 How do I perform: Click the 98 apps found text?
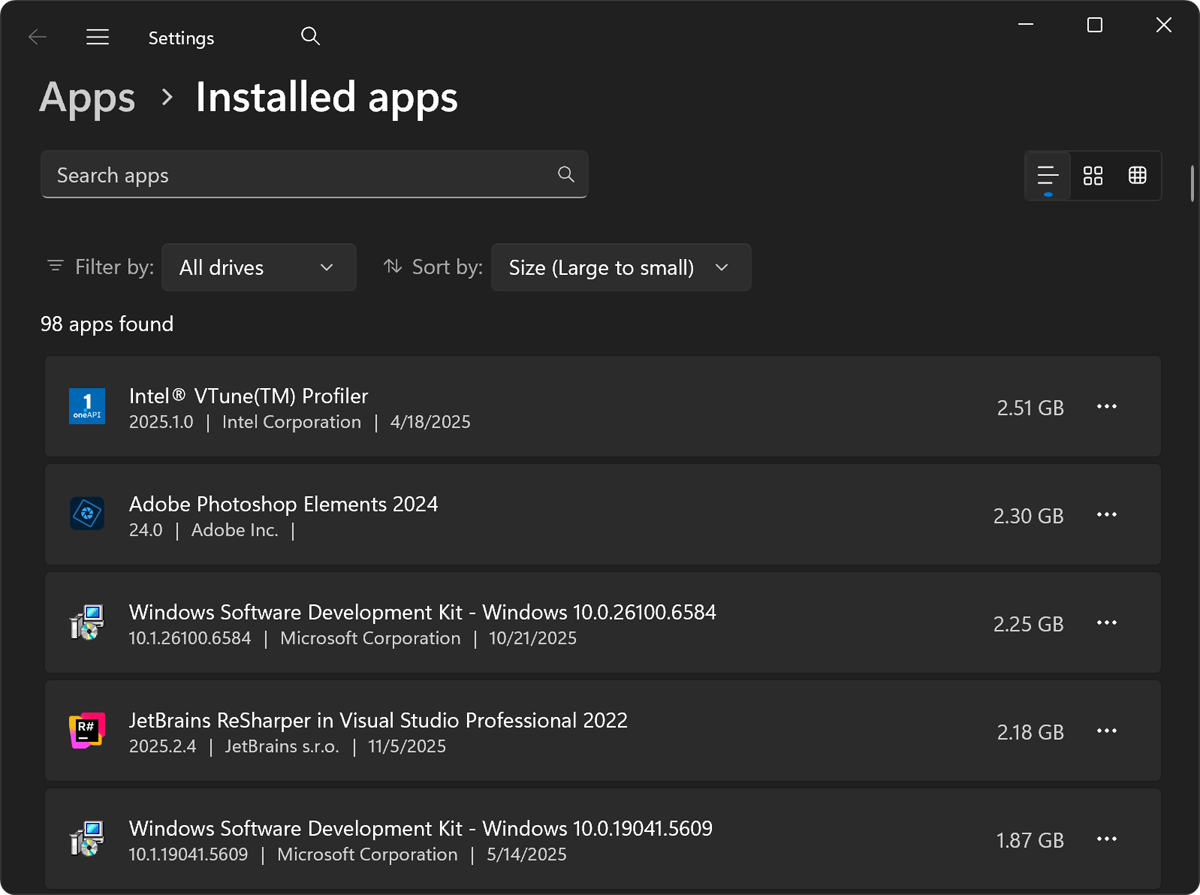pyautogui.click(x=107, y=324)
